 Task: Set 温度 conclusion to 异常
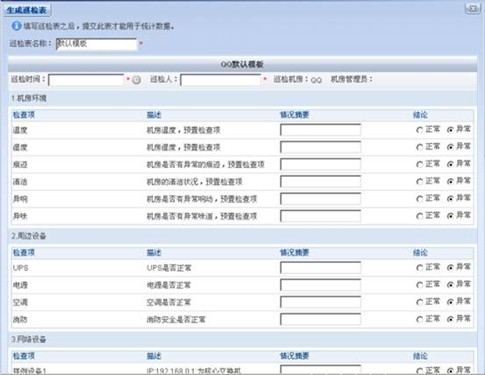[450, 130]
